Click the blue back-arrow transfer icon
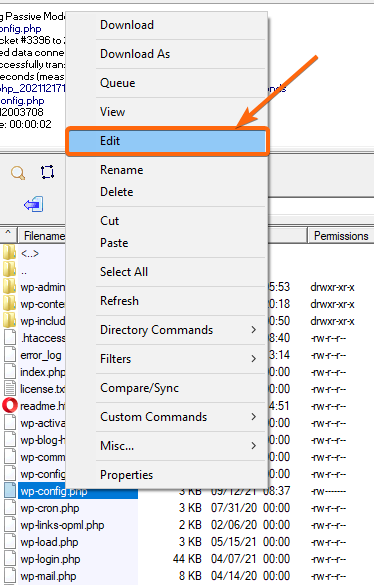The height and width of the screenshot is (585, 374). 34,204
